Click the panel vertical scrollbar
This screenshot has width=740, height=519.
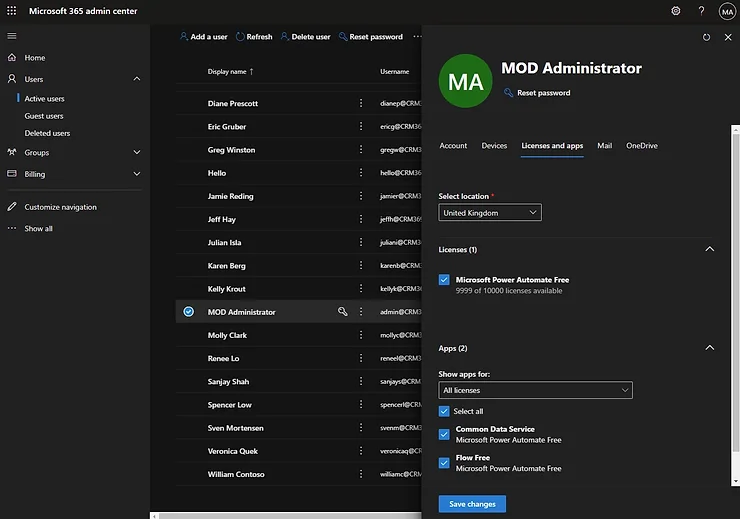[x=735, y=293]
